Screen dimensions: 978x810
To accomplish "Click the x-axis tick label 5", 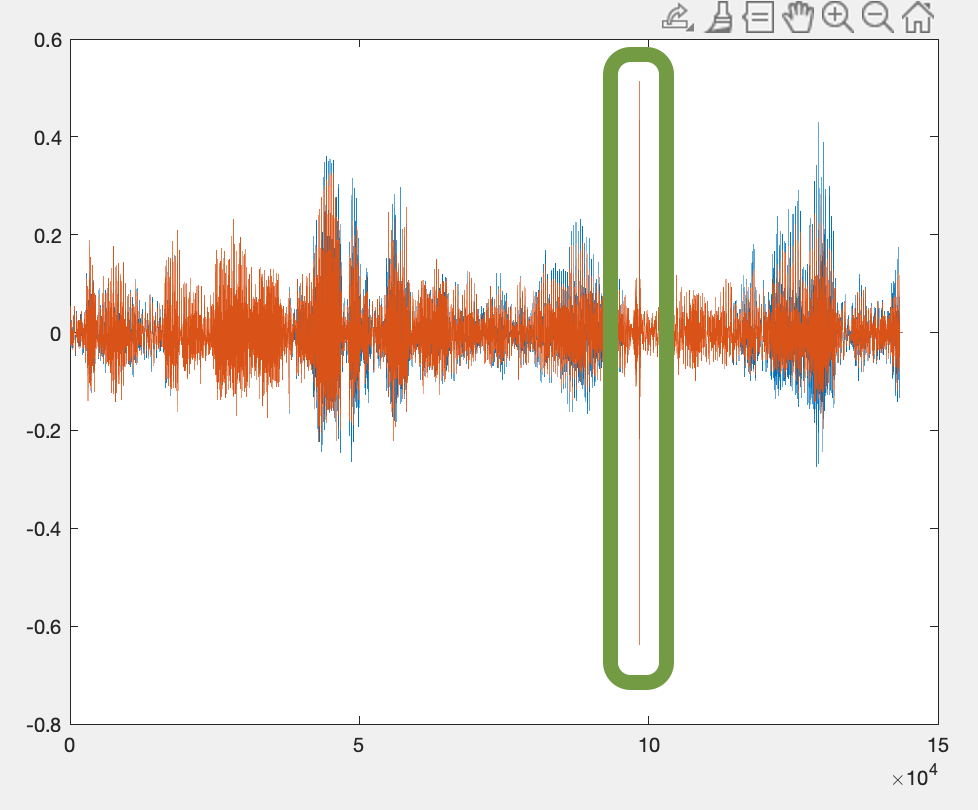I will [359, 746].
